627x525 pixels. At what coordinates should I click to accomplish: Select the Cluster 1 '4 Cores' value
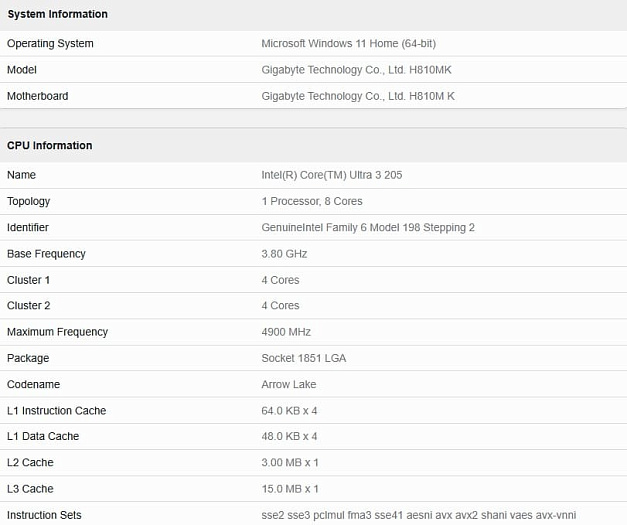280,280
